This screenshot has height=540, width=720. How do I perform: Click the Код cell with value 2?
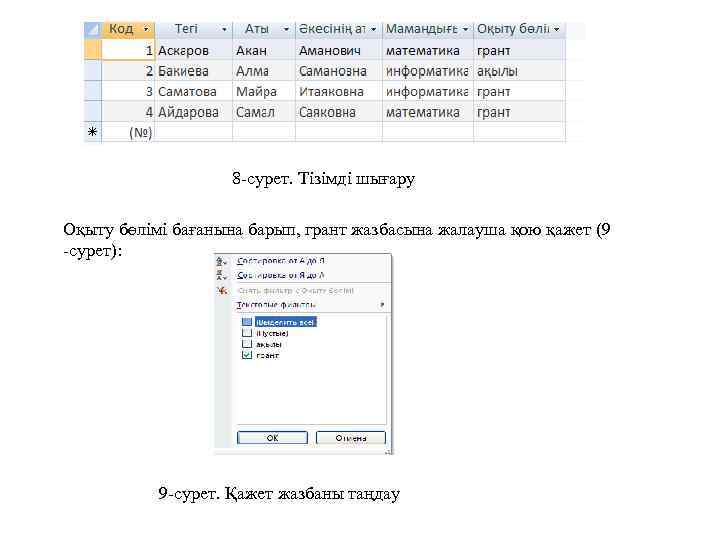pyautogui.click(x=128, y=71)
